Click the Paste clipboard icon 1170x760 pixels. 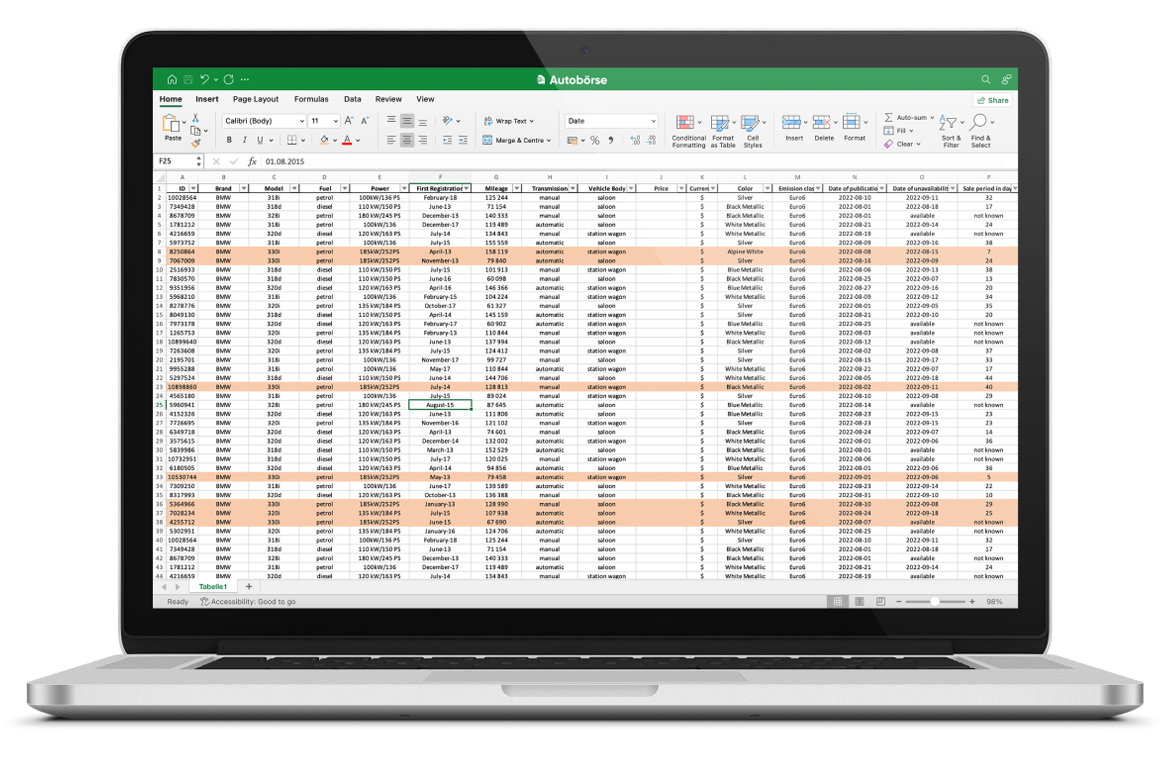(x=171, y=125)
